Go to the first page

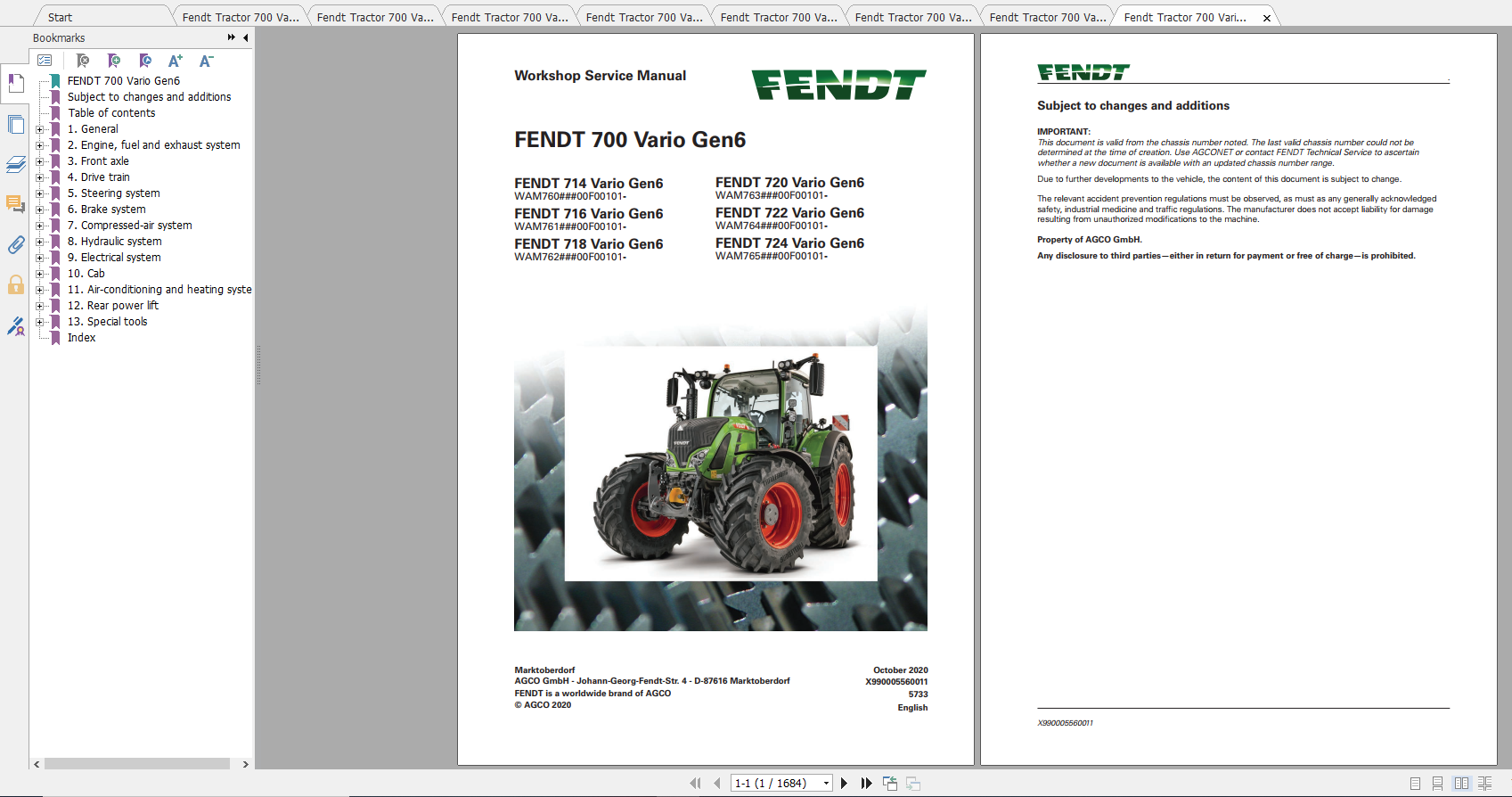(x=695, y=783)
